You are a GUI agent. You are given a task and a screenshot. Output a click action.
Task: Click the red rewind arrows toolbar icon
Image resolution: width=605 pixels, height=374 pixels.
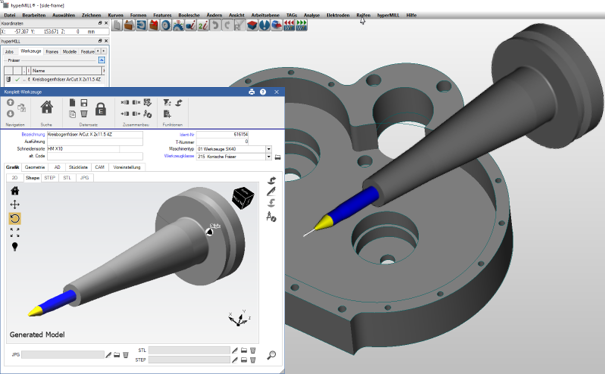289,25
